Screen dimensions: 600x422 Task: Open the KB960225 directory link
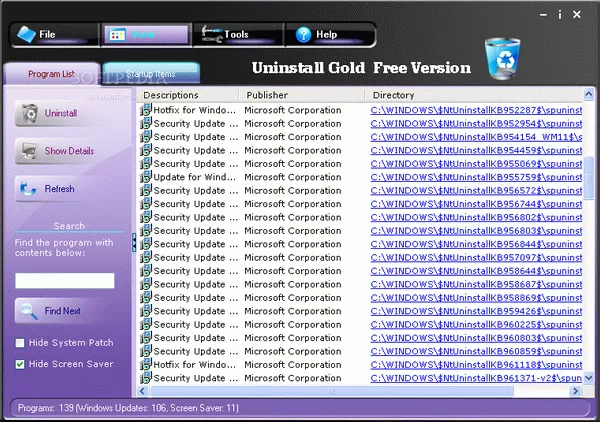click(x=476, y=324)
